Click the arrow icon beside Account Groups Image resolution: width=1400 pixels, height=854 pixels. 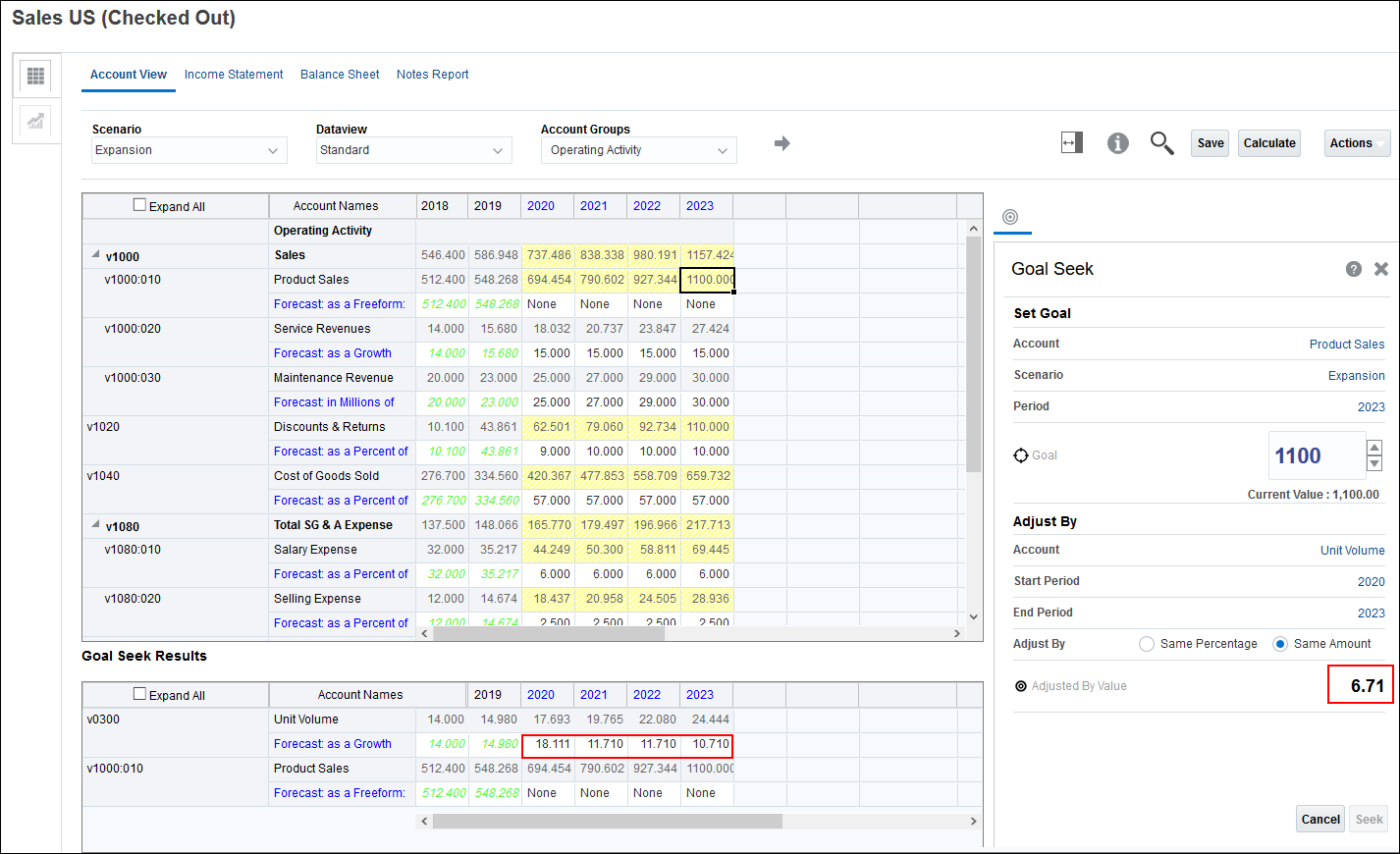pyautogui.click(x=782, y=143)
